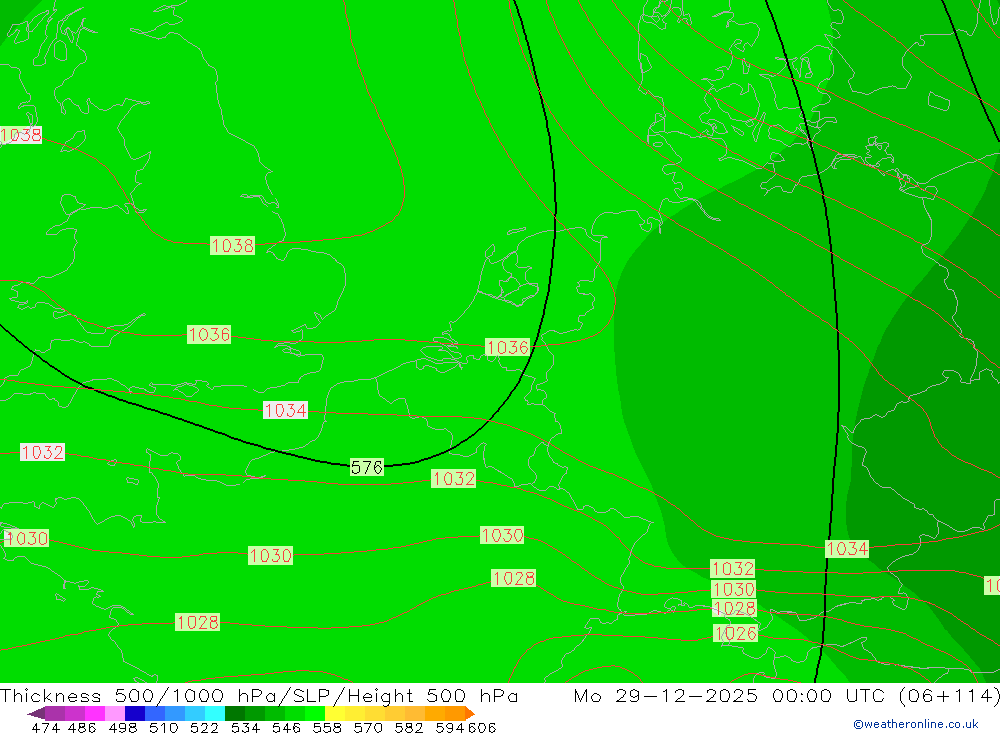Click the map title Thickness 500/1000 hPa/SLP/Height

(x=259, y=695)
